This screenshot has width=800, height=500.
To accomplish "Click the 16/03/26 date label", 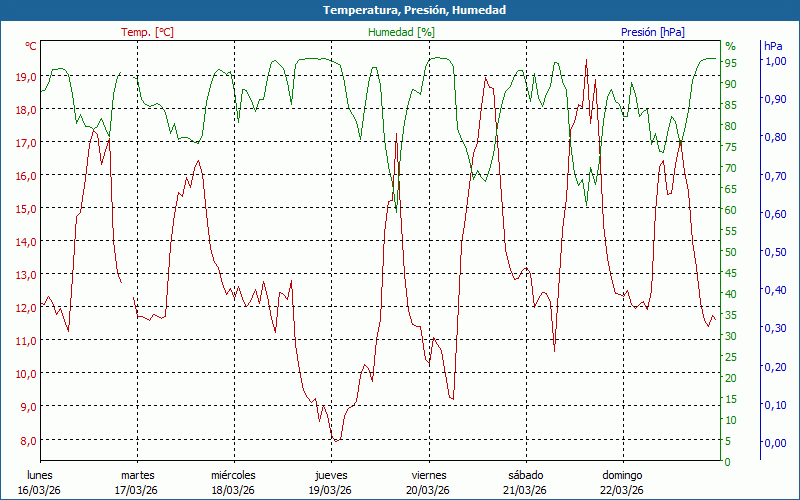I will pos(40,490).
